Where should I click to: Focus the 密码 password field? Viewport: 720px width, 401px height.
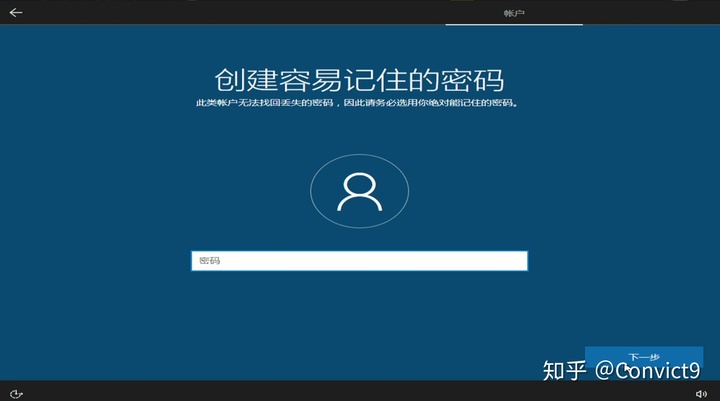click(x=360, y=261)
